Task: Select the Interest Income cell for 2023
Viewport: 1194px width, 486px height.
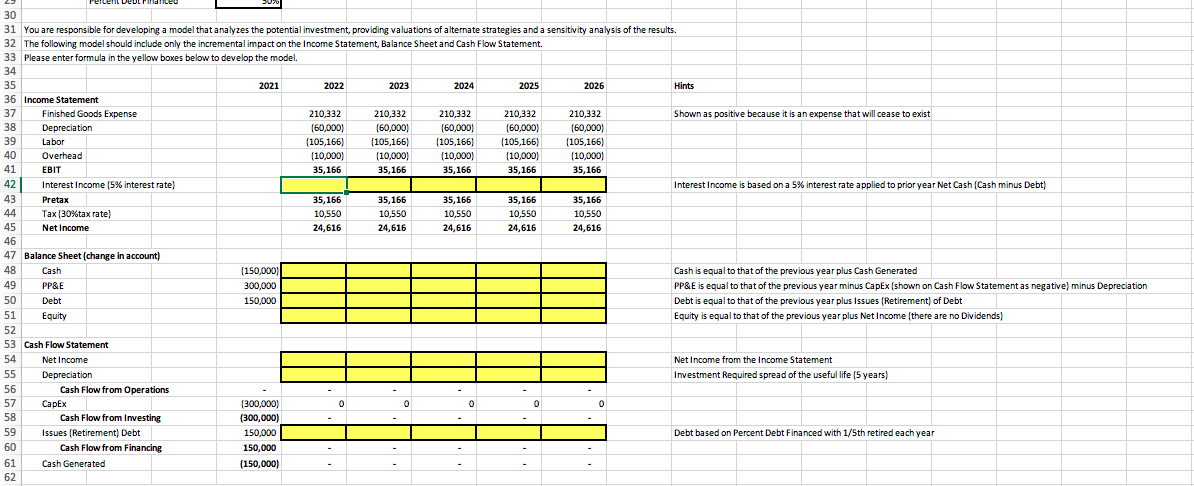Action: point(379,184)
